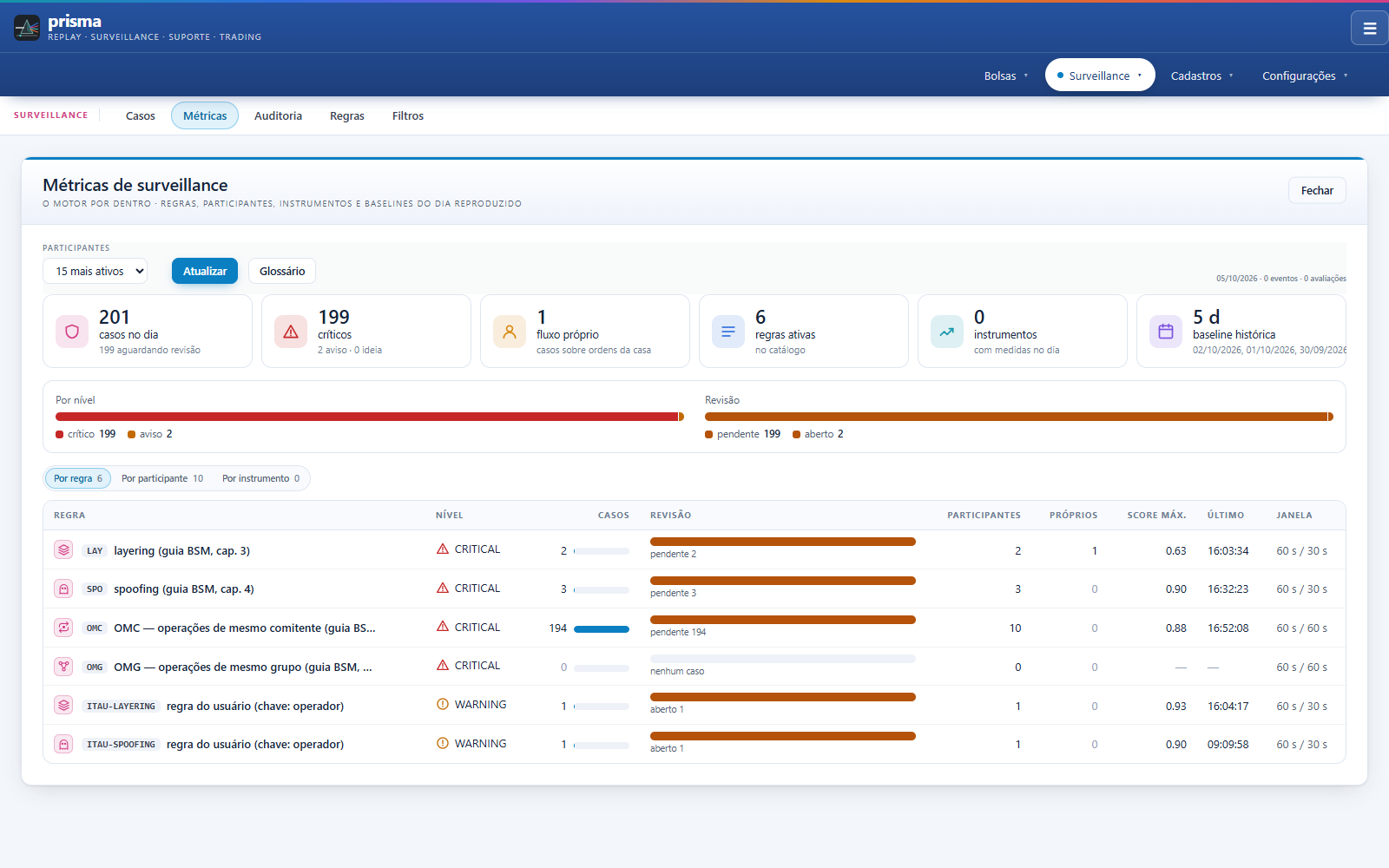
Task: Open the Filtros tab
Action: 408,115
